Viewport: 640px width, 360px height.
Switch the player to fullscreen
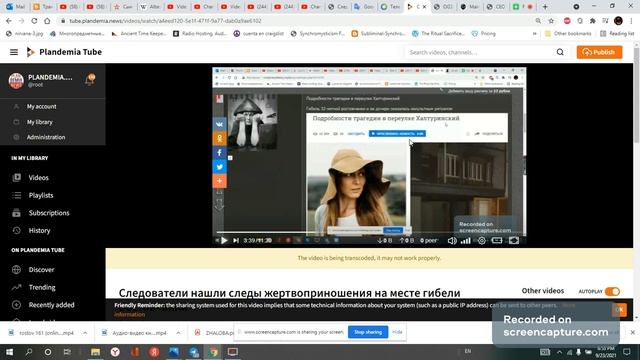click(x=514, y=240)
